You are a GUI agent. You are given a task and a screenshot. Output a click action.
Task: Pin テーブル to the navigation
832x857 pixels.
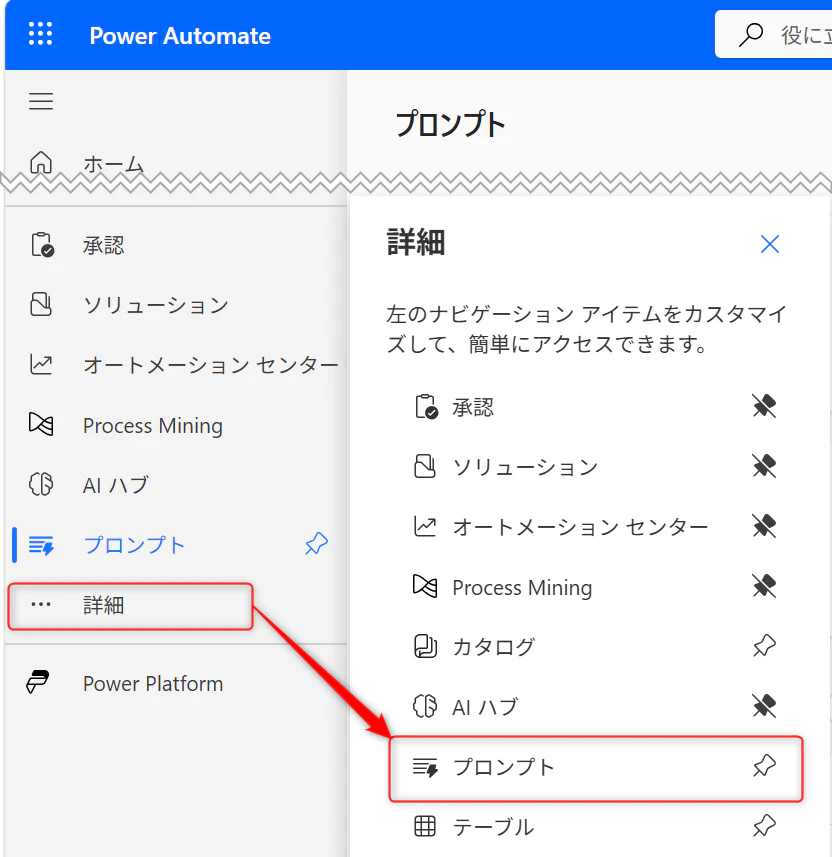click(764, 826)
